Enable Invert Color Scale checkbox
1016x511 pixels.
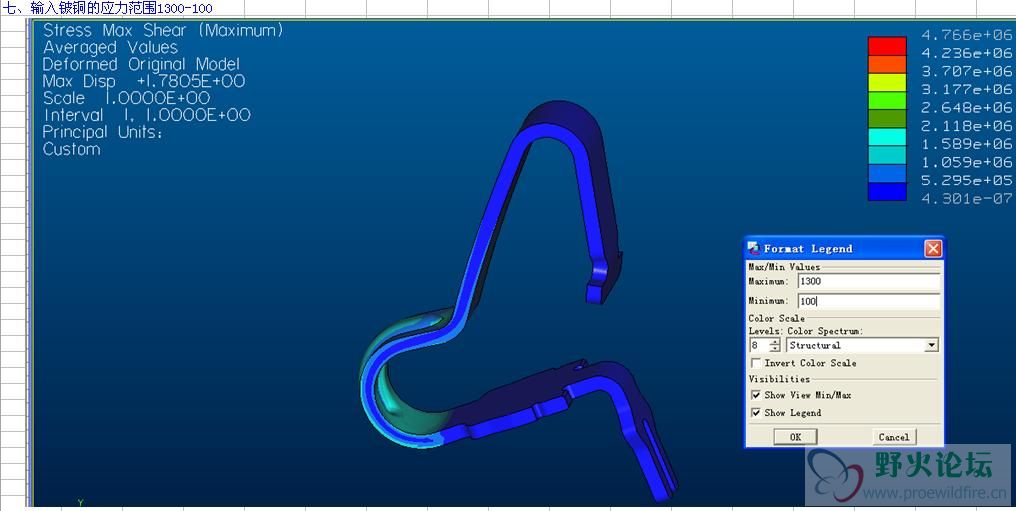pos(756,363)
